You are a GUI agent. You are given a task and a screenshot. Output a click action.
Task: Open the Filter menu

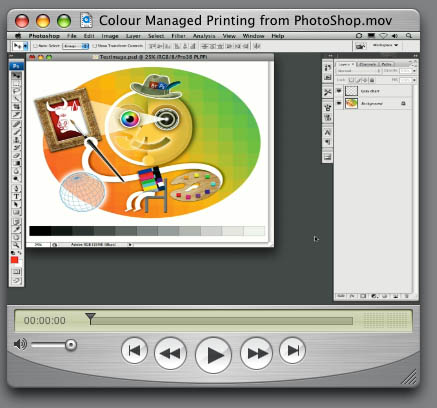[178, 36]
